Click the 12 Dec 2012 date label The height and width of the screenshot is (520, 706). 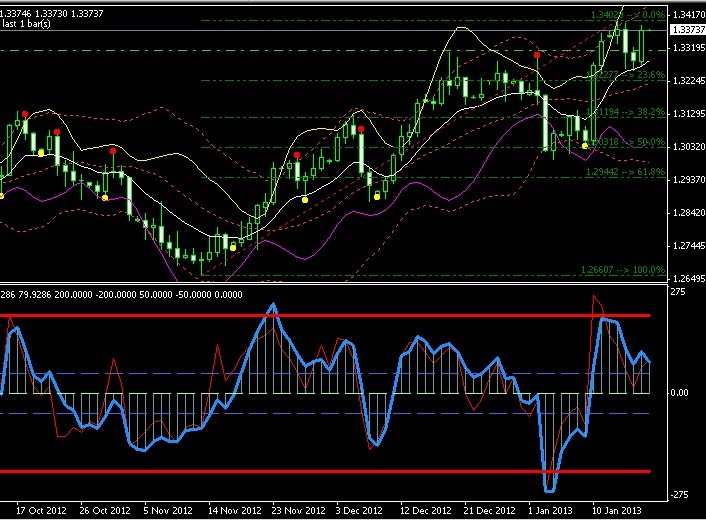(426, 511)
